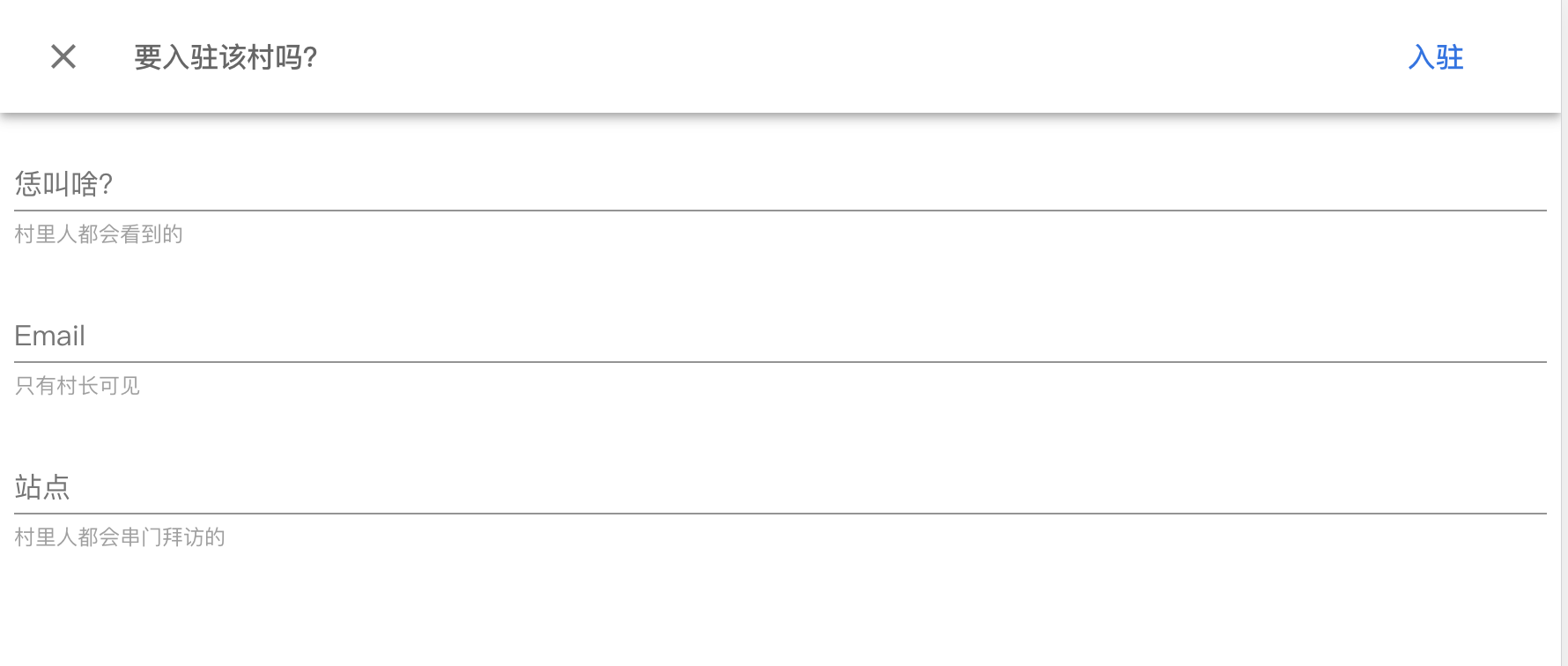Click the 站点 placeholder label
Screen dimensions: 1568x666
(x=42, y=487)
